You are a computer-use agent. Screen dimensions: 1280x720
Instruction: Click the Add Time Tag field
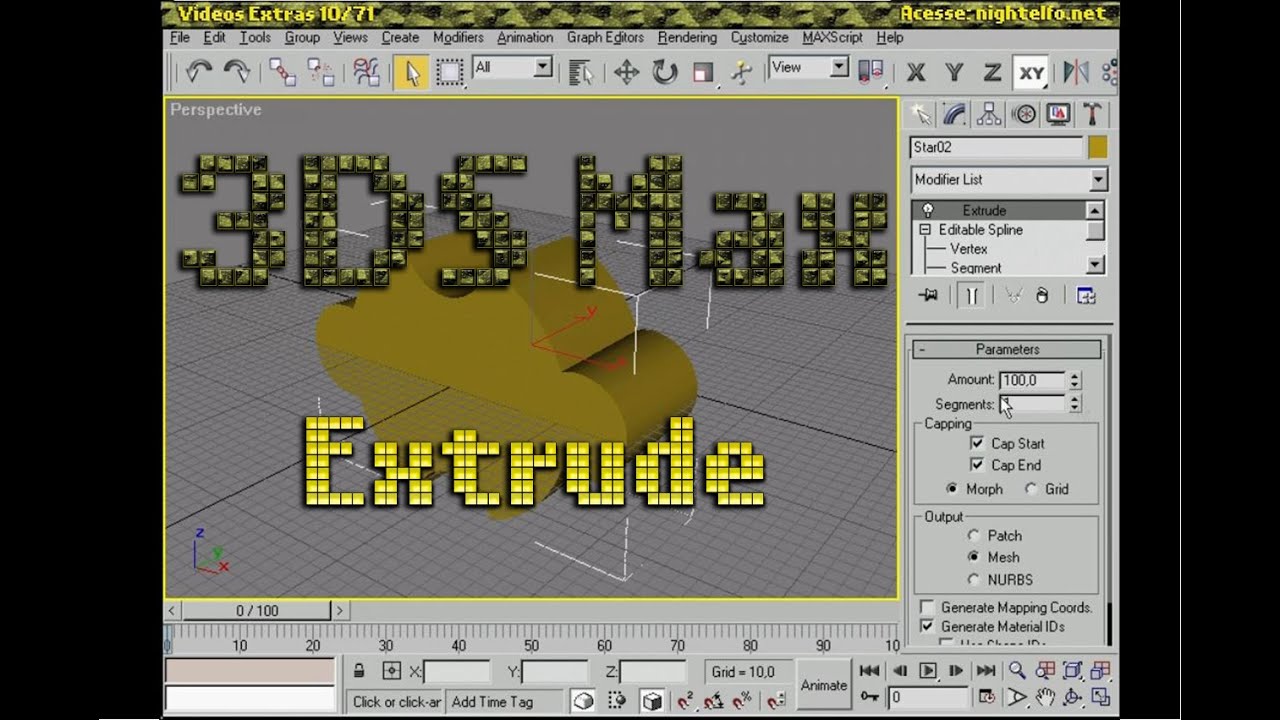coord(506,701)
